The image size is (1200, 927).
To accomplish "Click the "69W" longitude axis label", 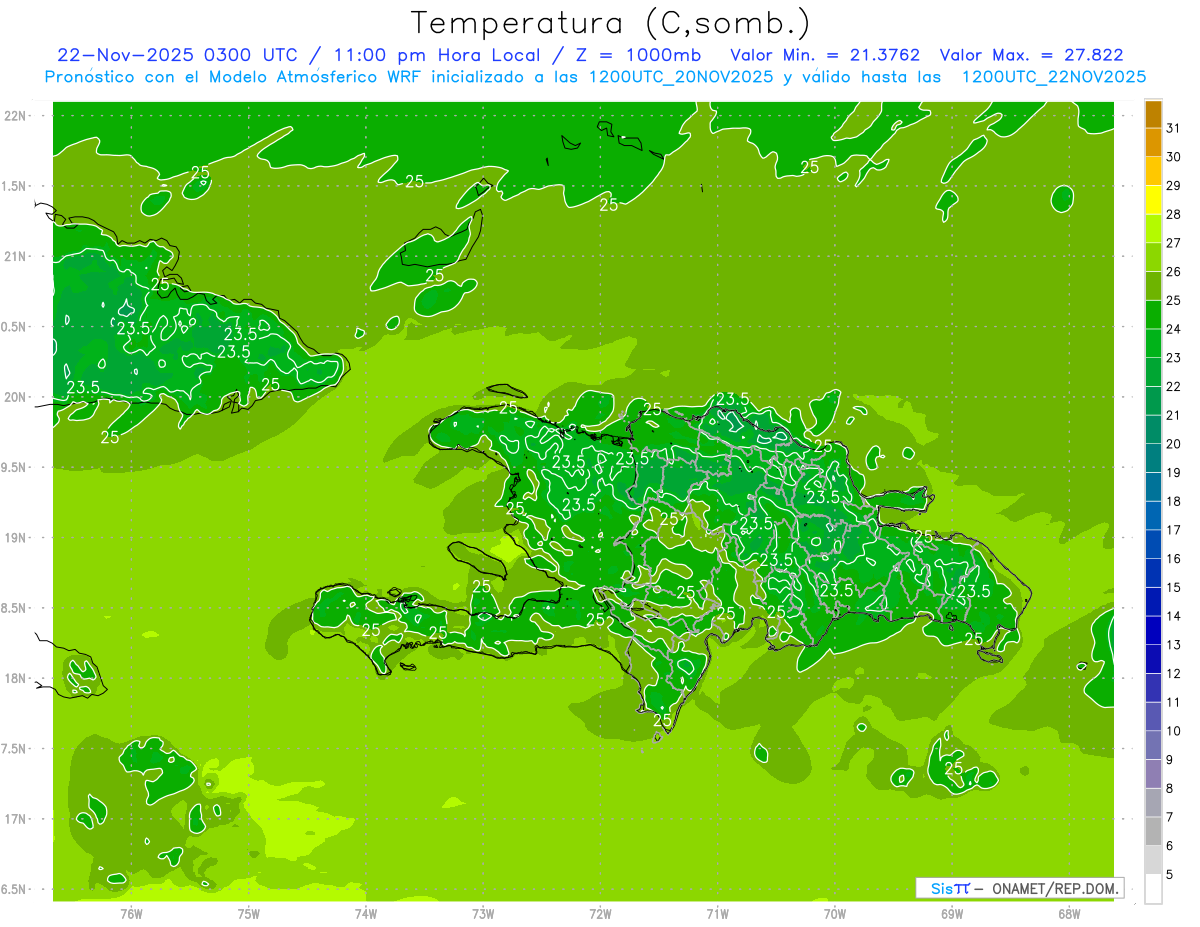I will click(x=952, y=913).
